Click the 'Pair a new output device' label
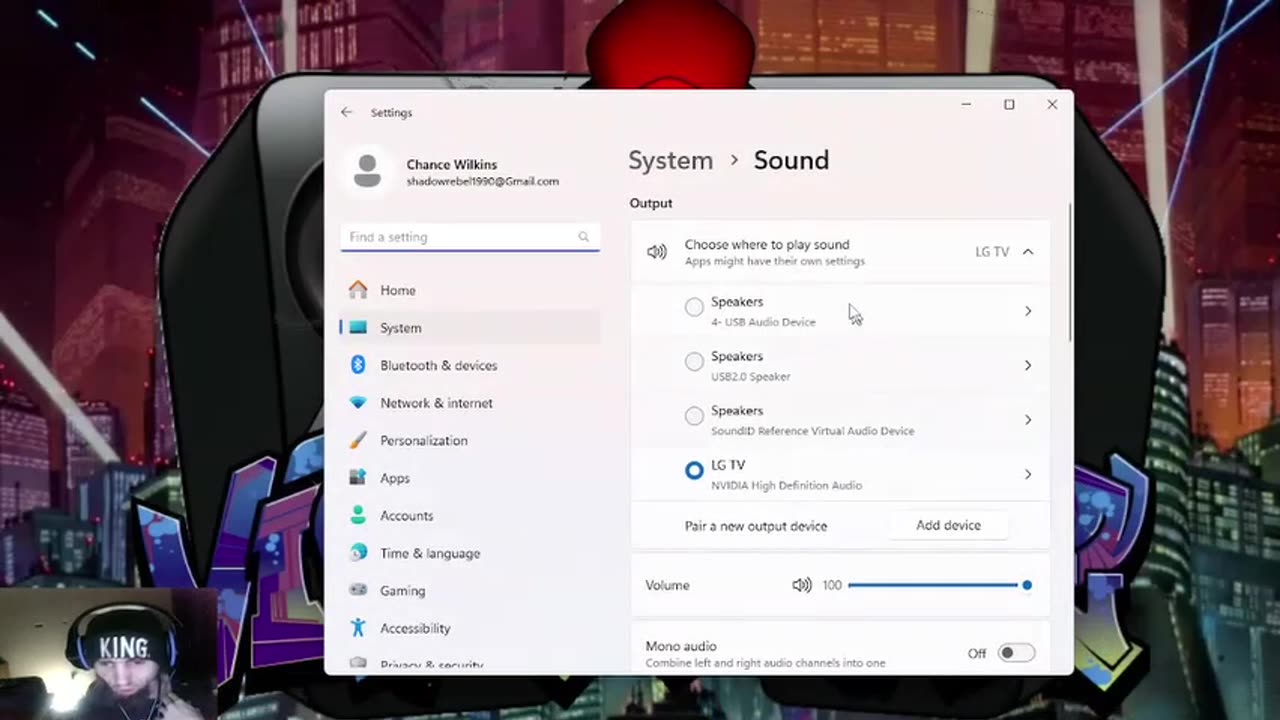Screen dimensions: 1280x720 [x=756, y=526]
